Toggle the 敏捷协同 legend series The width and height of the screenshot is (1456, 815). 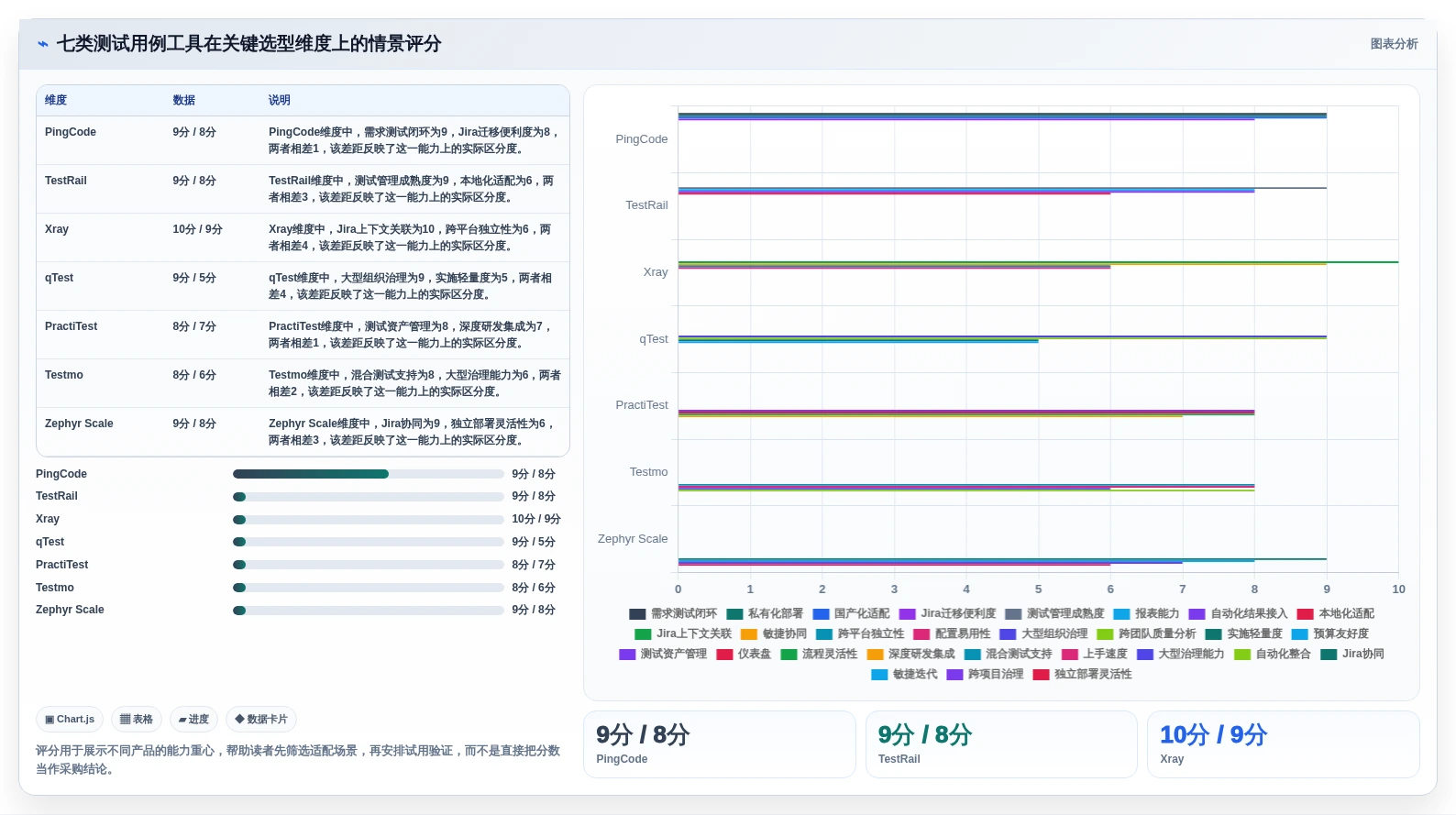click(774, 634)
